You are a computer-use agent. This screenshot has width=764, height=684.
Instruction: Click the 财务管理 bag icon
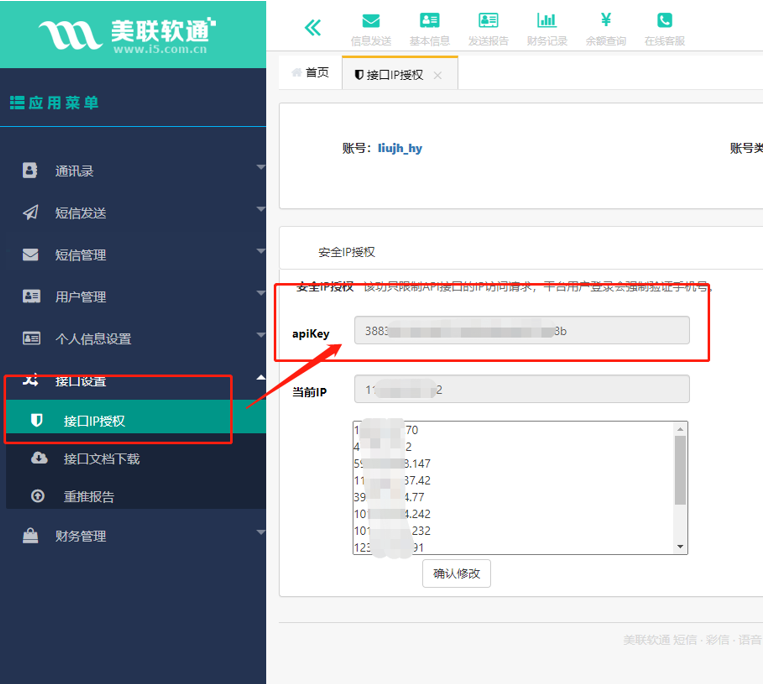pyautogui.click(x=30, y=535)
